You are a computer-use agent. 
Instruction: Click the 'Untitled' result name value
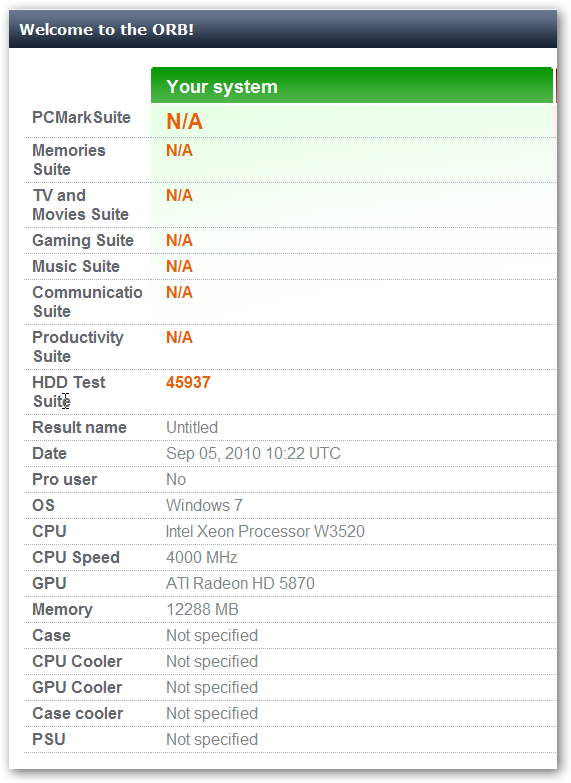pos(192,427)
